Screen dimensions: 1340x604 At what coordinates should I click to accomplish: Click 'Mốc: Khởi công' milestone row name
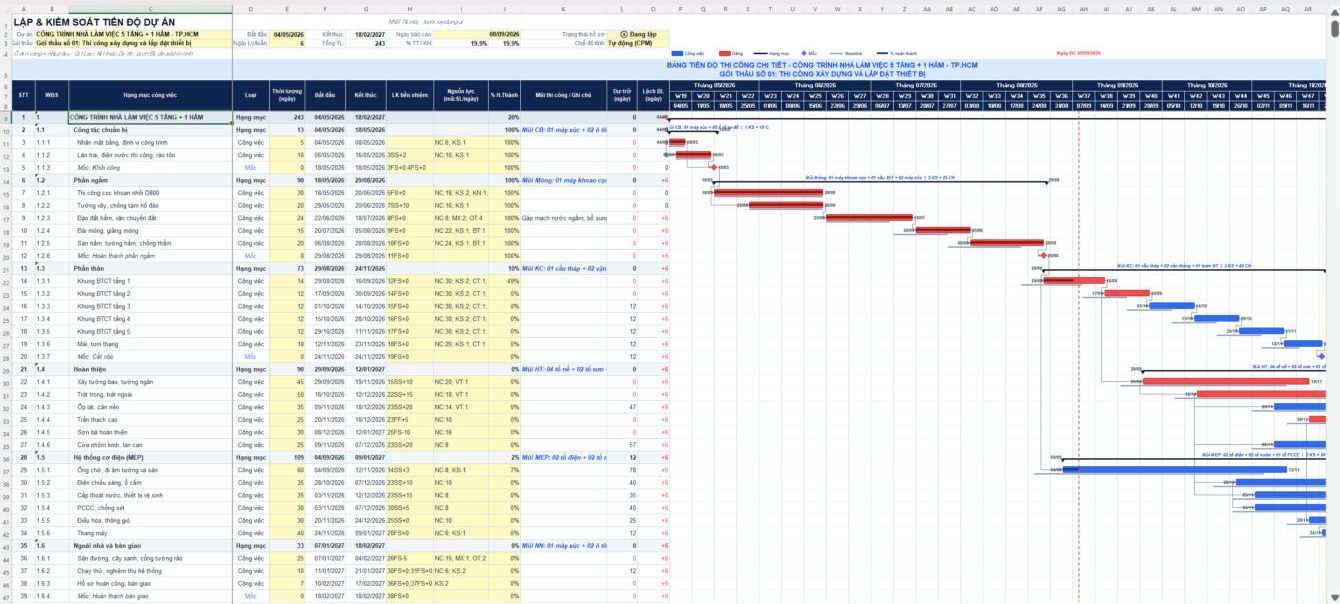pos(100,168)
